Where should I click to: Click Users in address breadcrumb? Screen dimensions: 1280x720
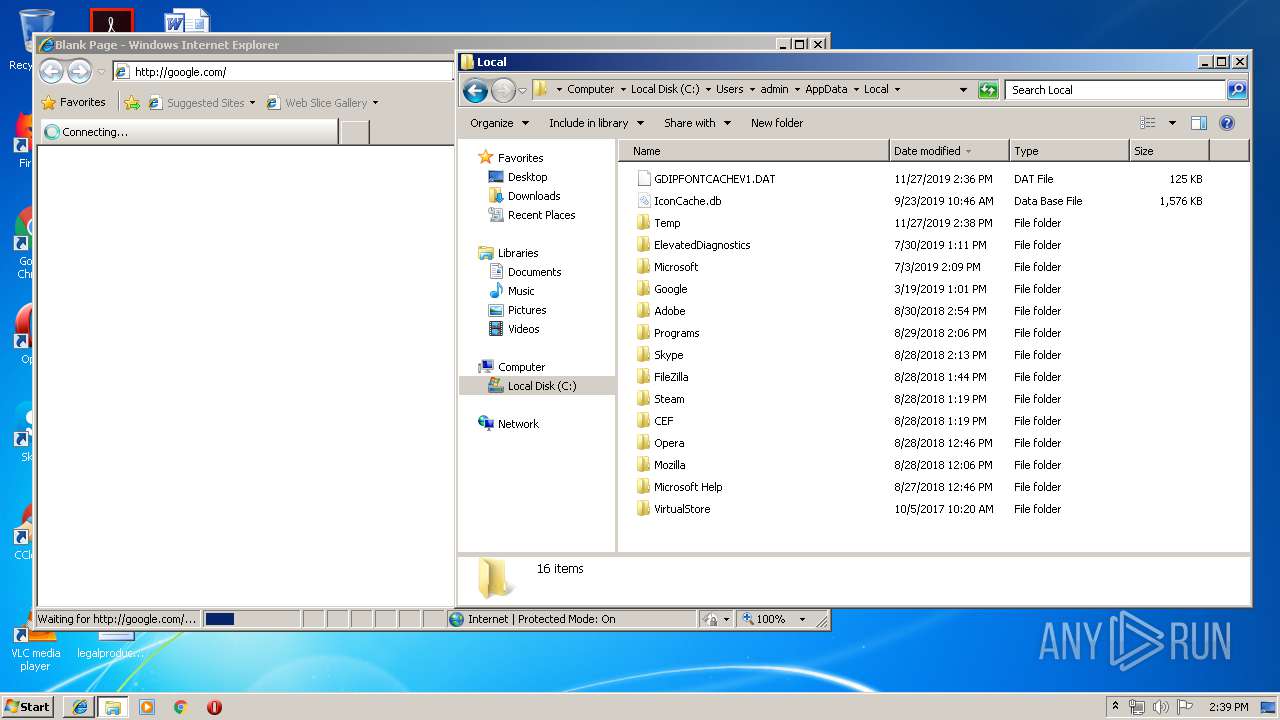pos(729,89)
